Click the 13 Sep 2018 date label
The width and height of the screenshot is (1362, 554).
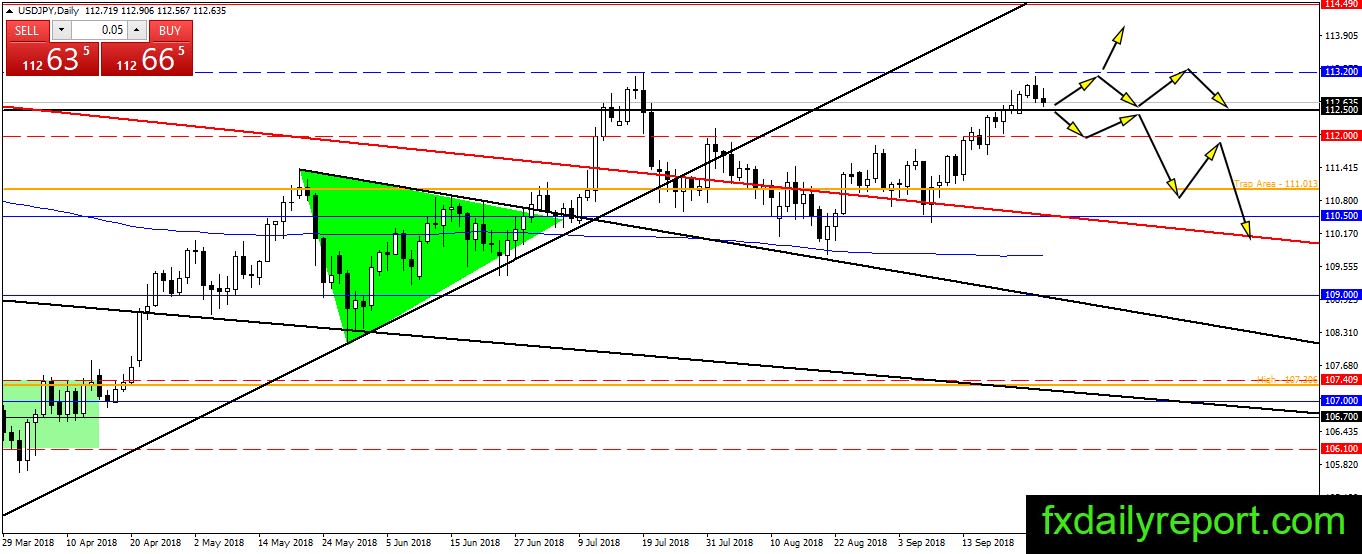tap(987, 543)
